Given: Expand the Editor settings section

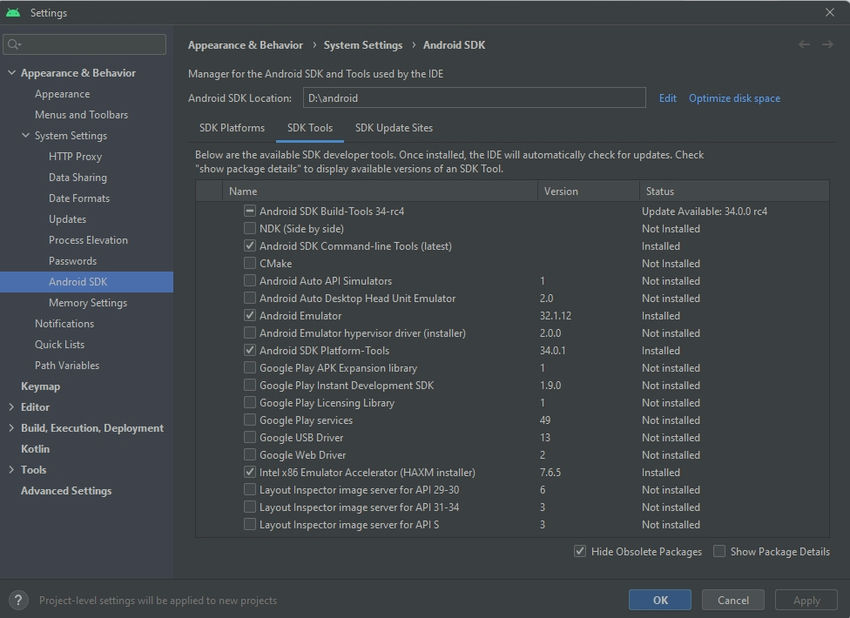Looking at the screenshot, I should [x=11, y=406].
